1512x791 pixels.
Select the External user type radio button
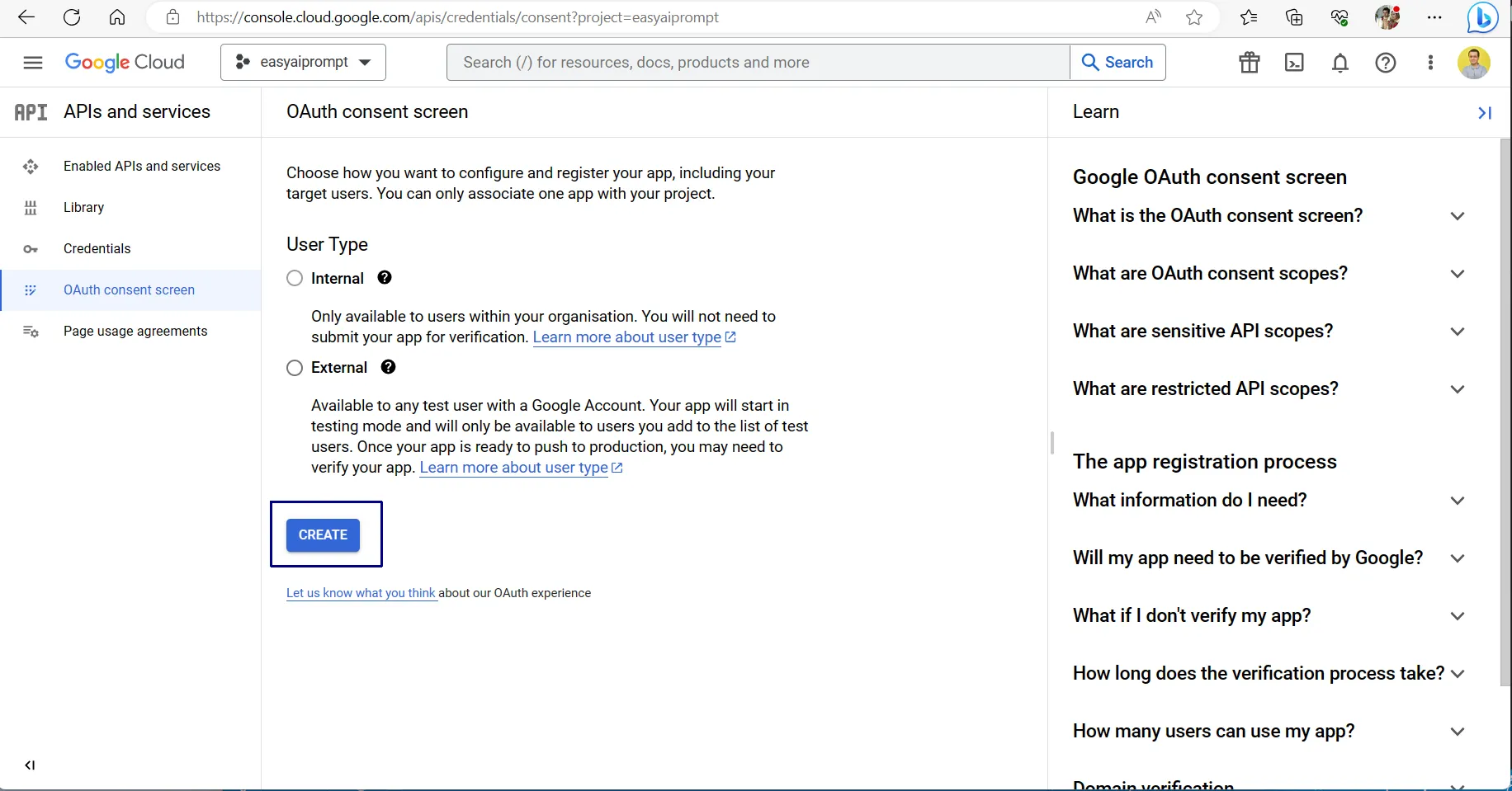coord(295,368)
